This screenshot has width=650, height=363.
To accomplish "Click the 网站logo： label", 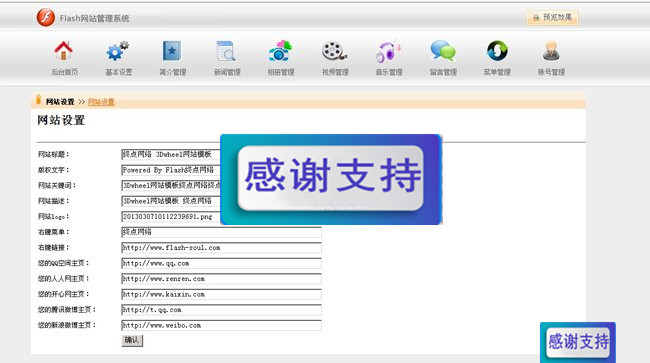I will [x=53, y=216].
